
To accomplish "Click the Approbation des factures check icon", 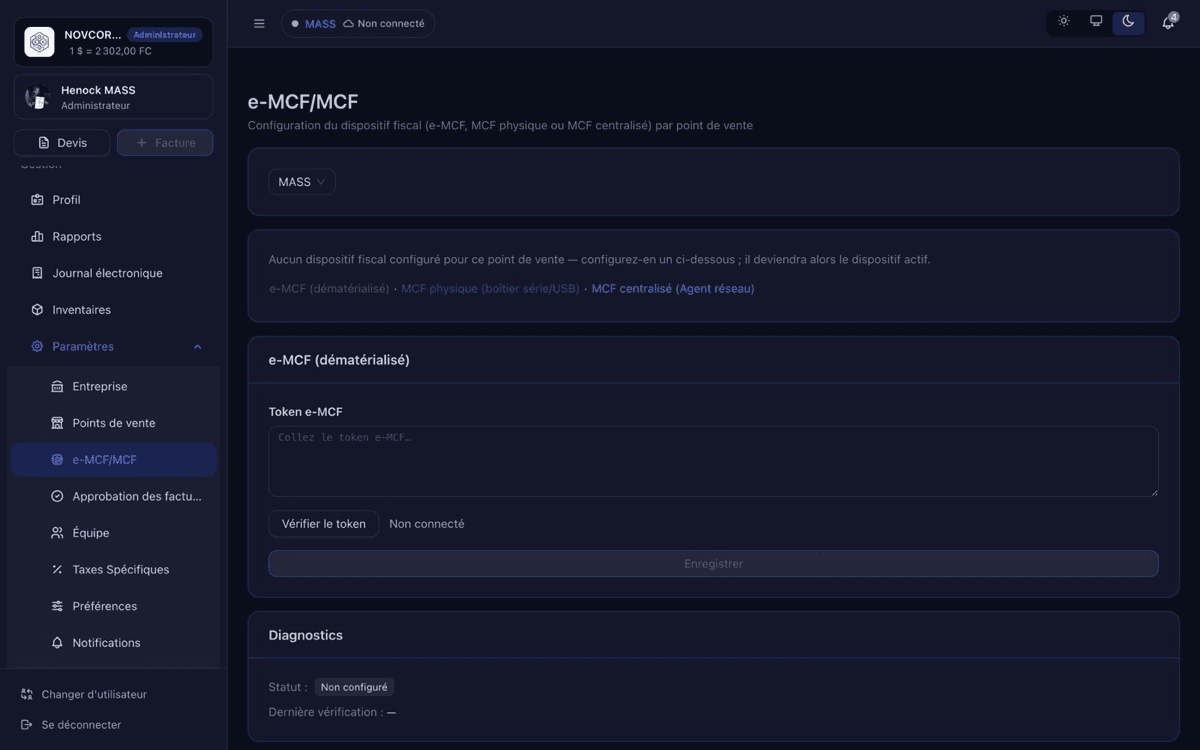I will coord(57,497).
